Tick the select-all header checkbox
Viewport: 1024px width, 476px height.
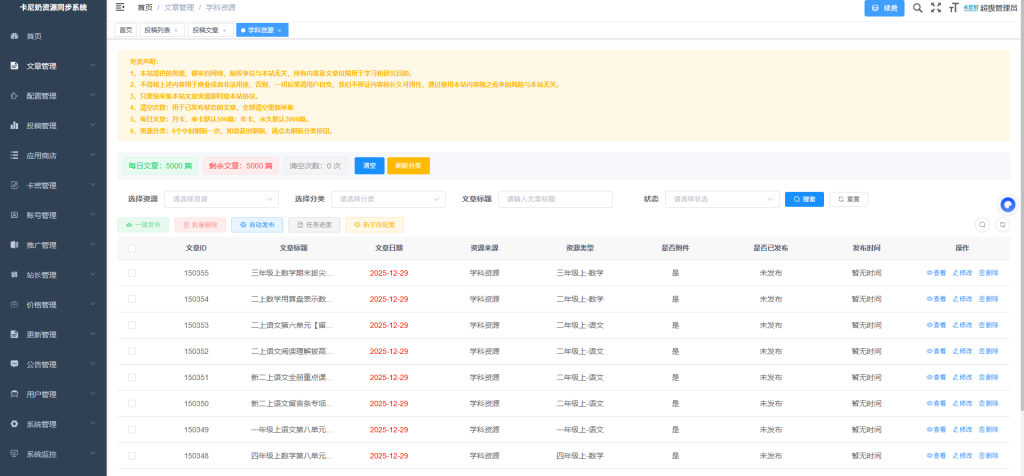132,248
